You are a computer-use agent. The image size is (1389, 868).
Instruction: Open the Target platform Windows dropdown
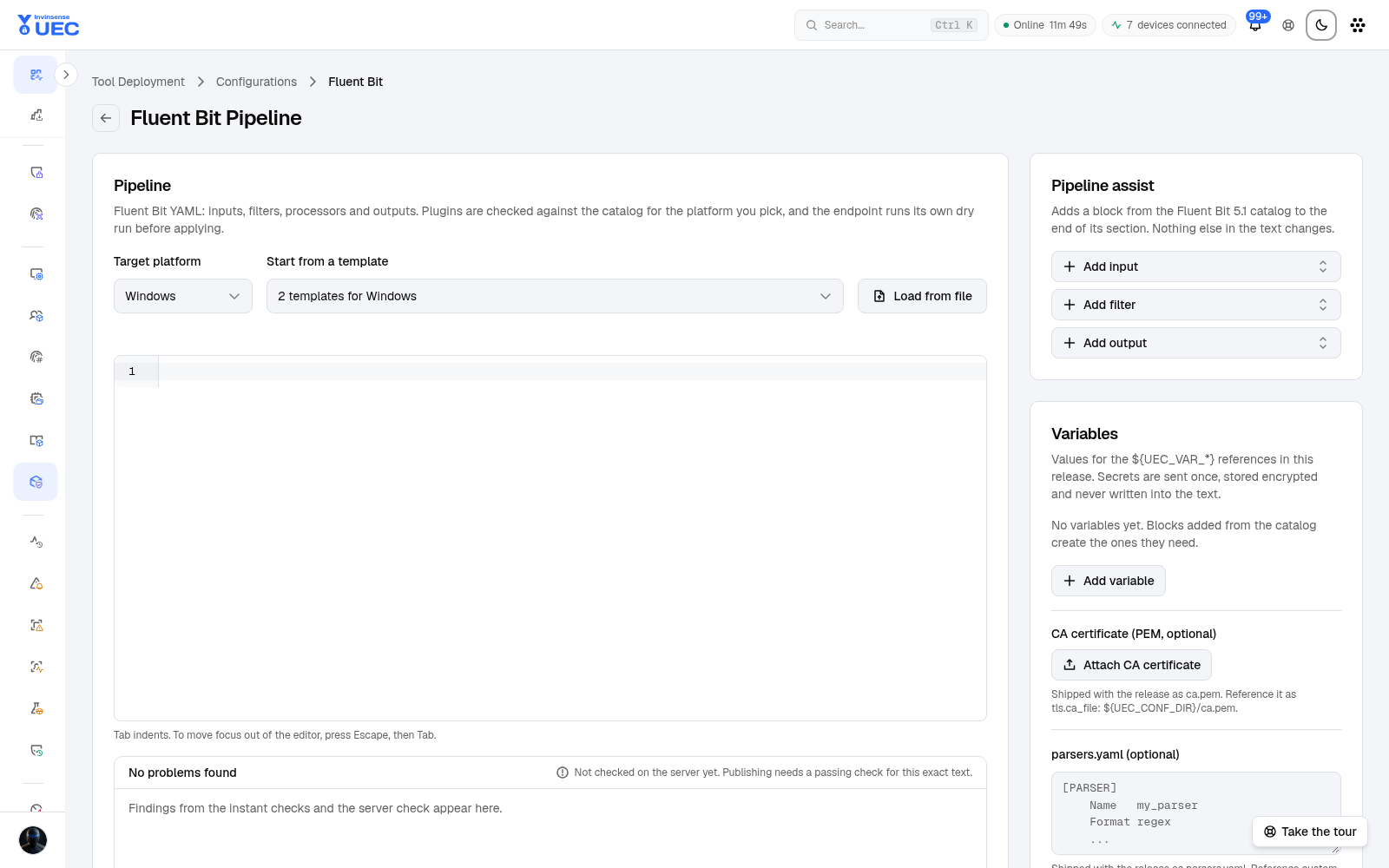click(183, 296)
